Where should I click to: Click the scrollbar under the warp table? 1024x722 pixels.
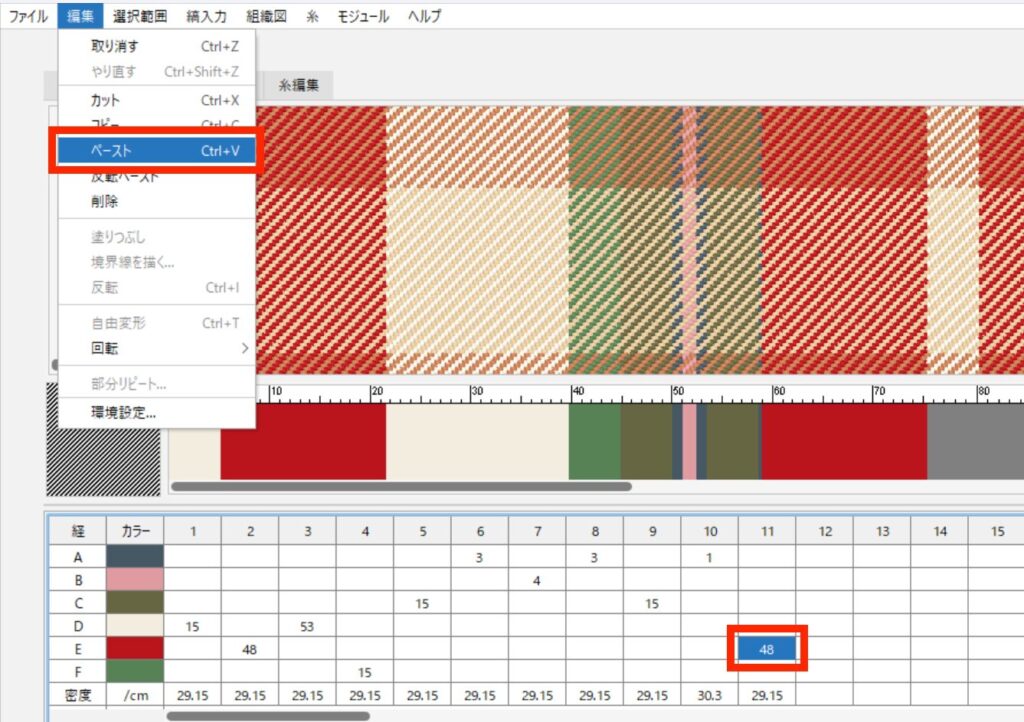tap(268, 716)
